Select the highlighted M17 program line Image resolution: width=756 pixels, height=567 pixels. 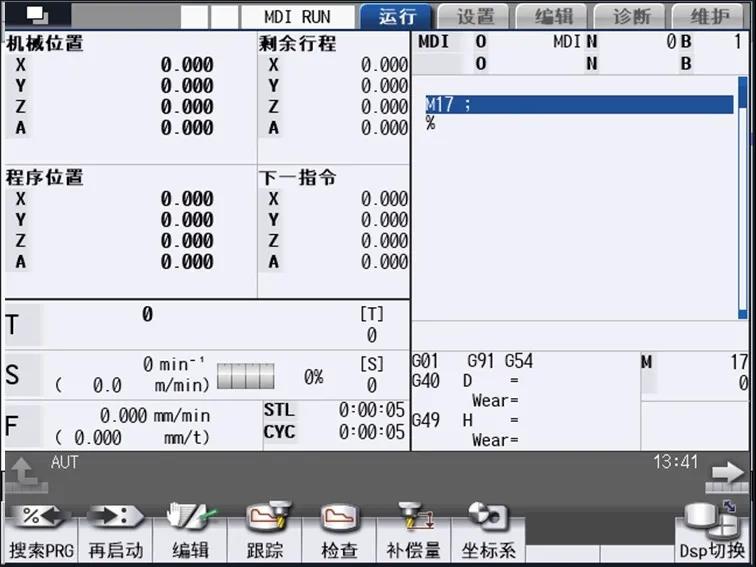(x=578, y=104)
